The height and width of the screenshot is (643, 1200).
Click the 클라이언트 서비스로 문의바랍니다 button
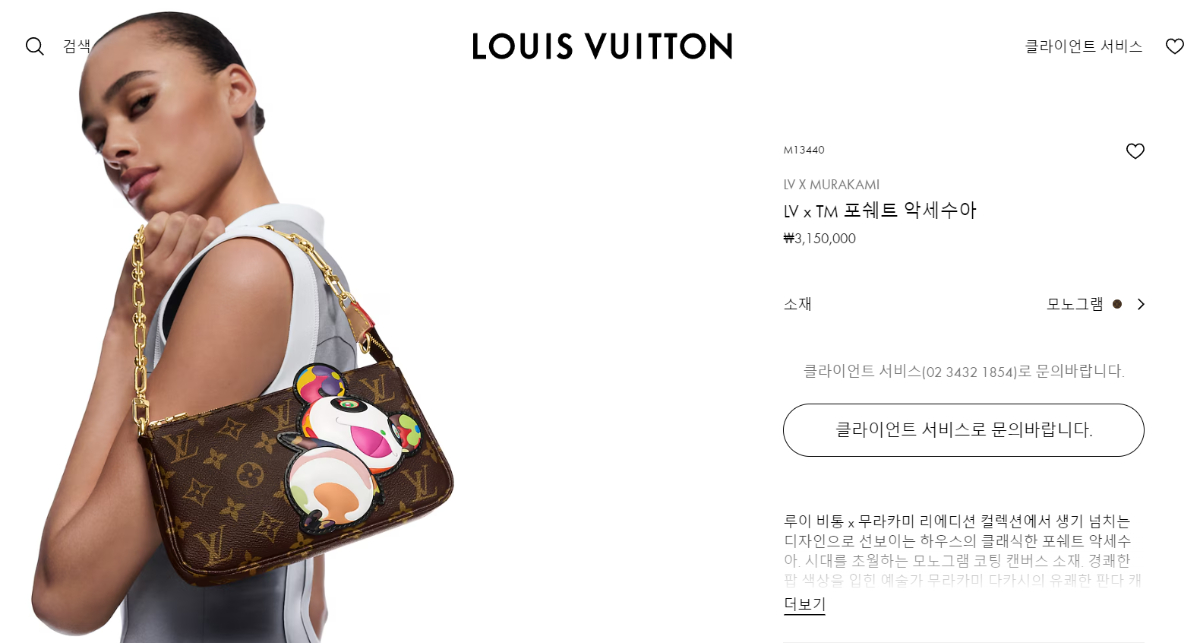(x=964, y=430)
